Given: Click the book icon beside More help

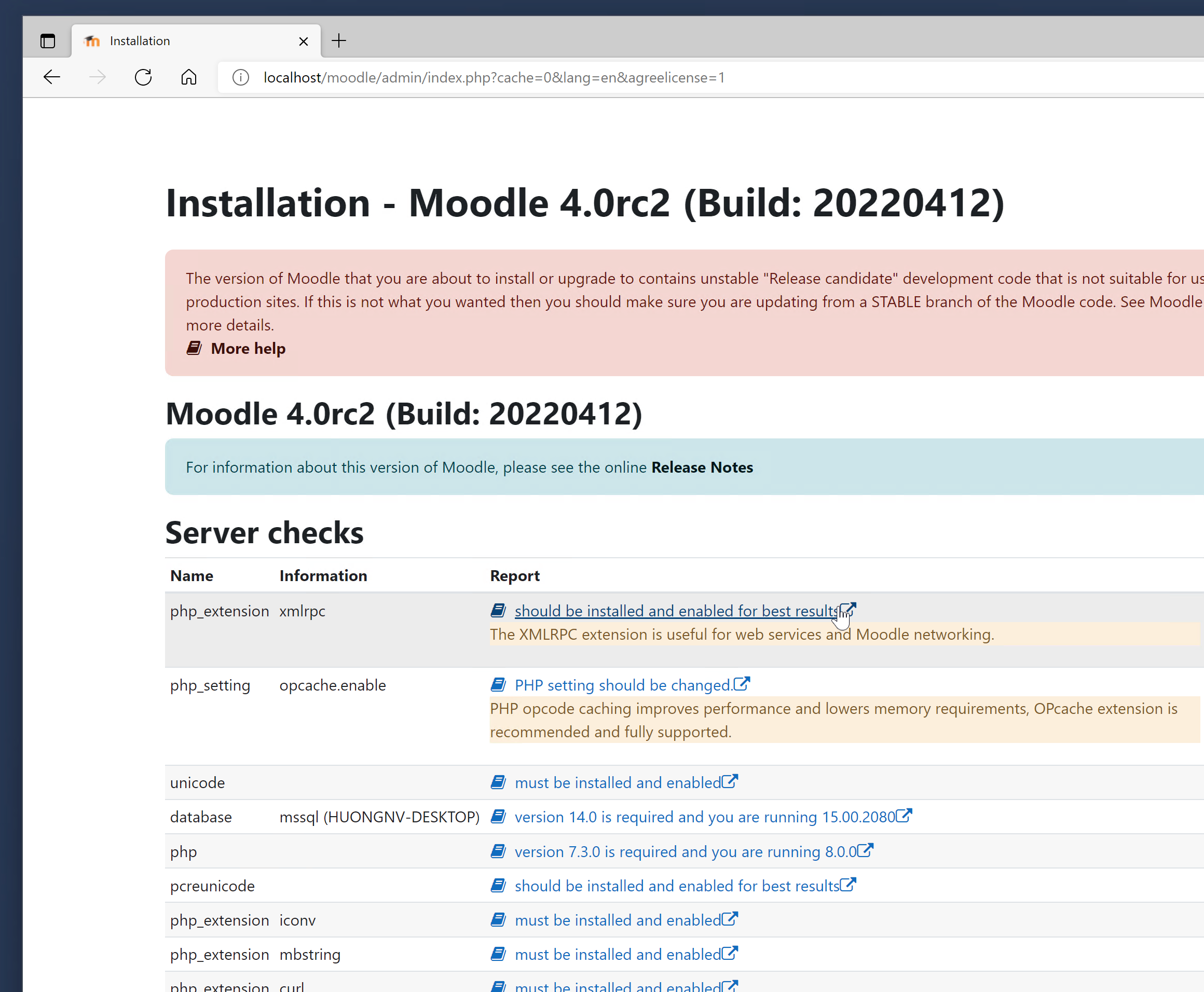Looking at the screenshot, I should (194, 348).
